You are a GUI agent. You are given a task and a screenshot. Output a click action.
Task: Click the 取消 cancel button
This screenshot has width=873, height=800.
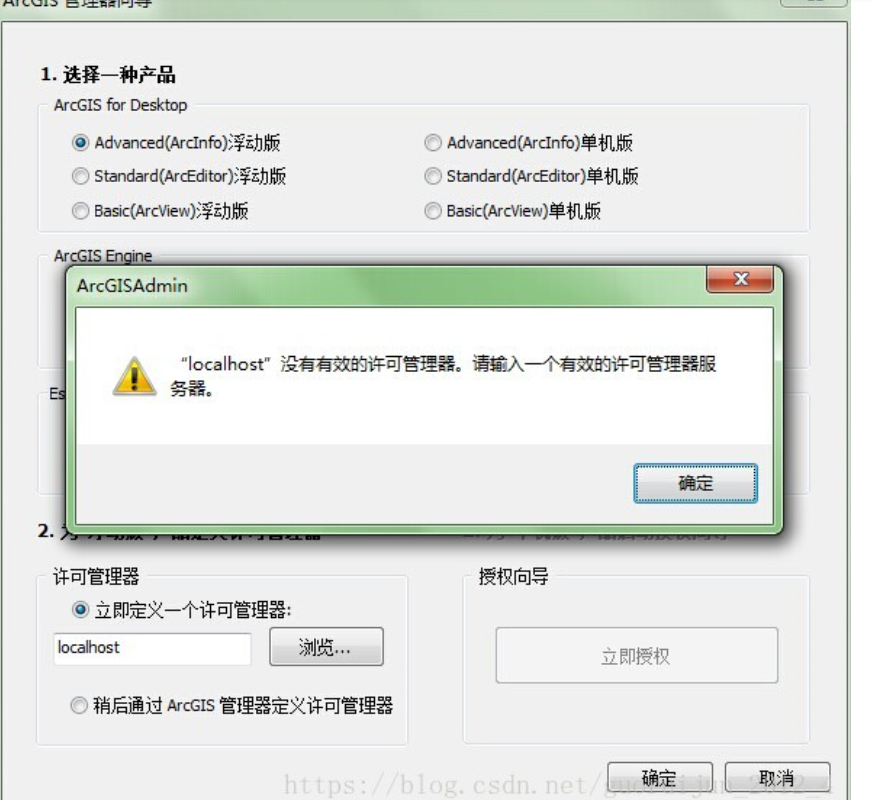point(777,777)
